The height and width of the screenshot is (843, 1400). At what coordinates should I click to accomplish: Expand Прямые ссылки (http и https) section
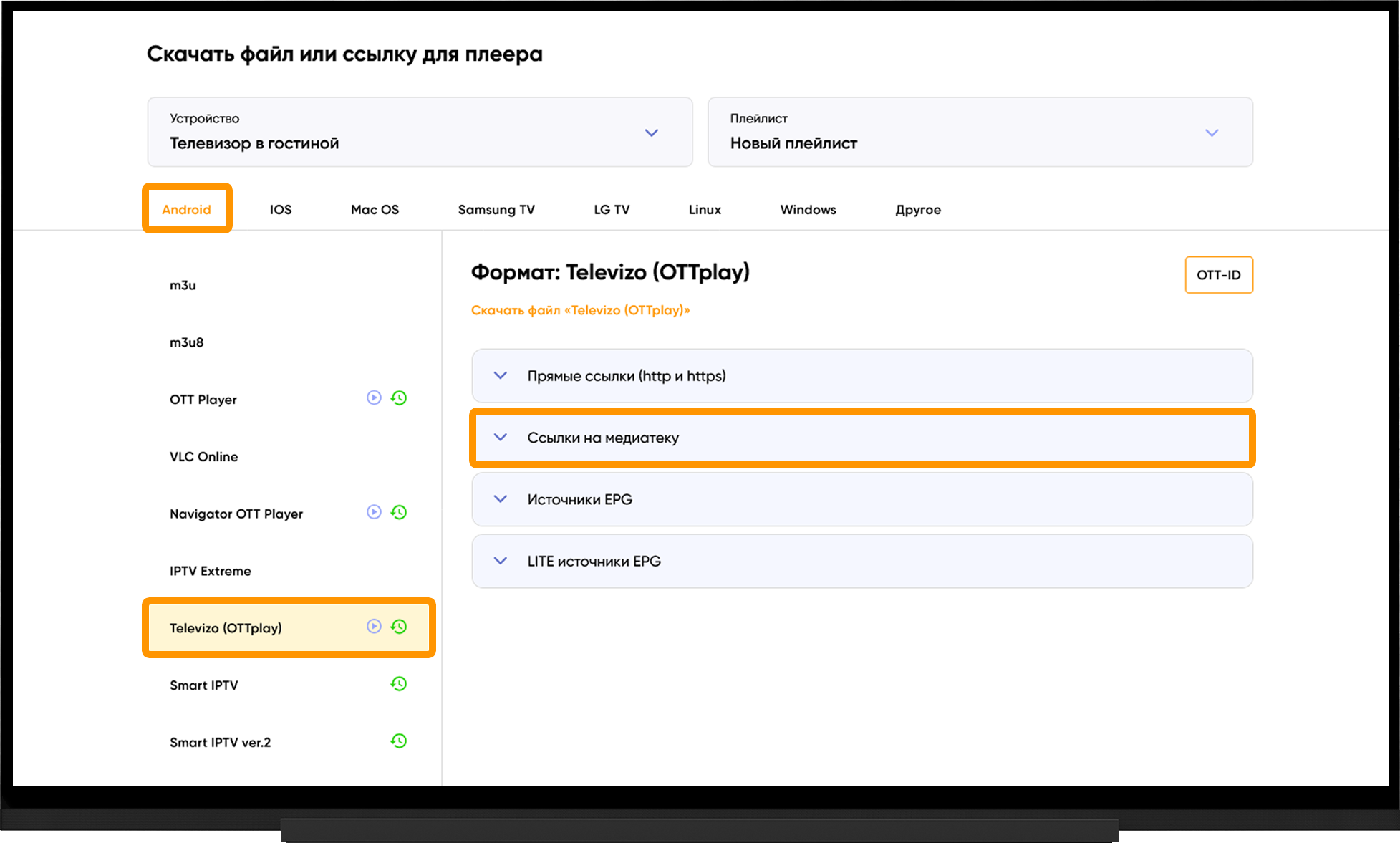pyautogui.click(x=862, y=376)
